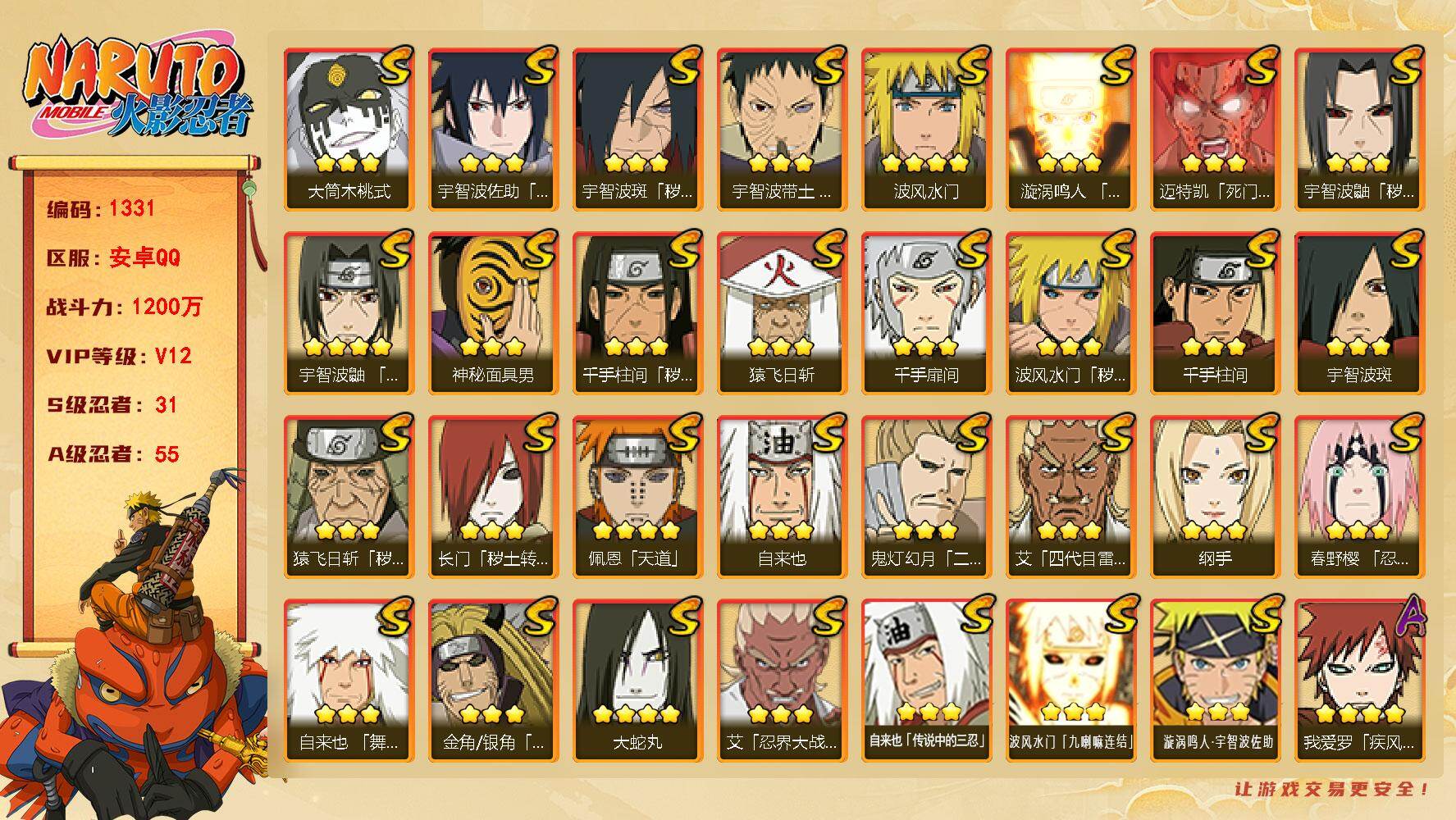Click the VIP等级 V12 text
Screen dimensions: 1456x820
119,356
